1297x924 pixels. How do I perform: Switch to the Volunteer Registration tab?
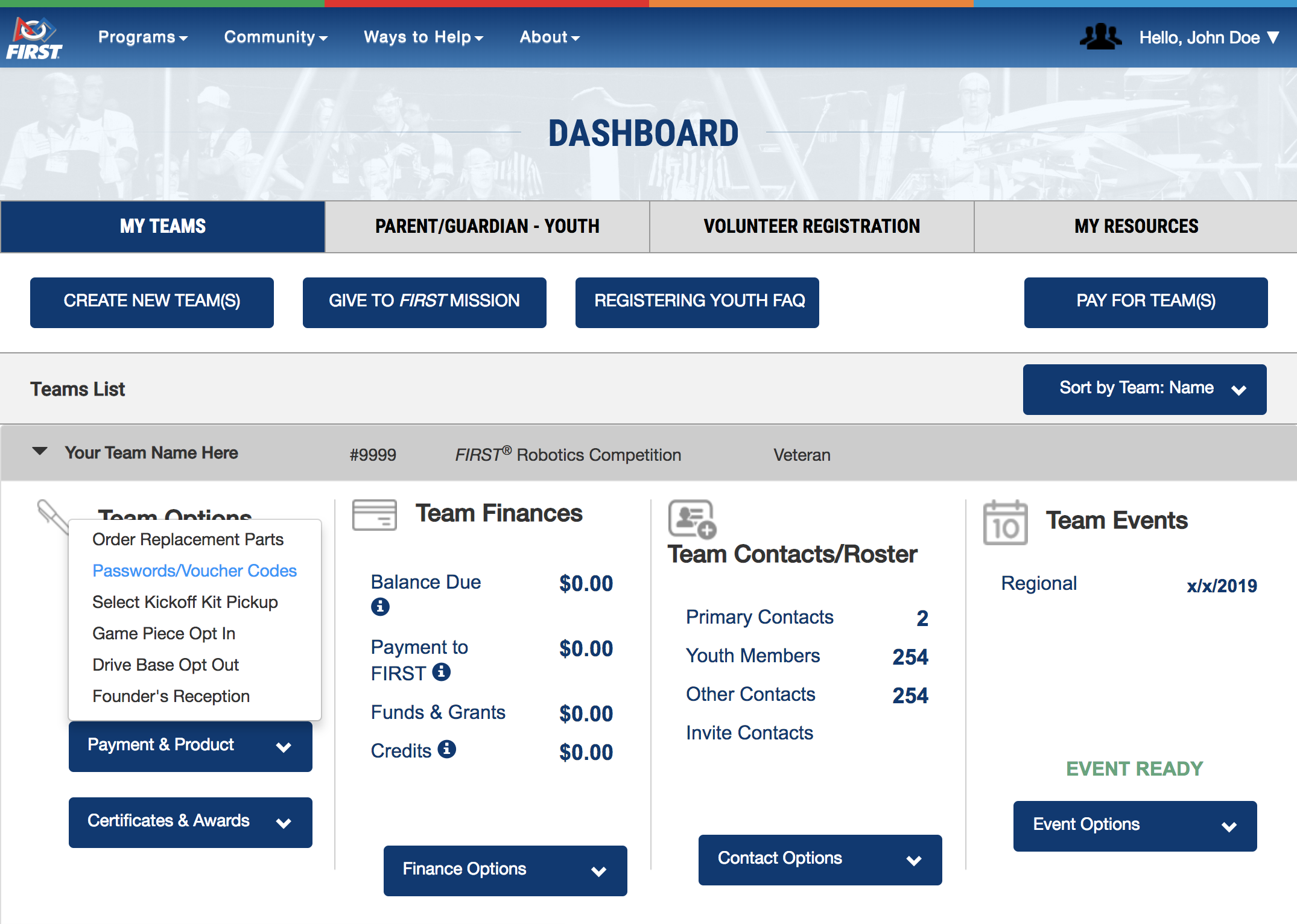tap(811, 226)
